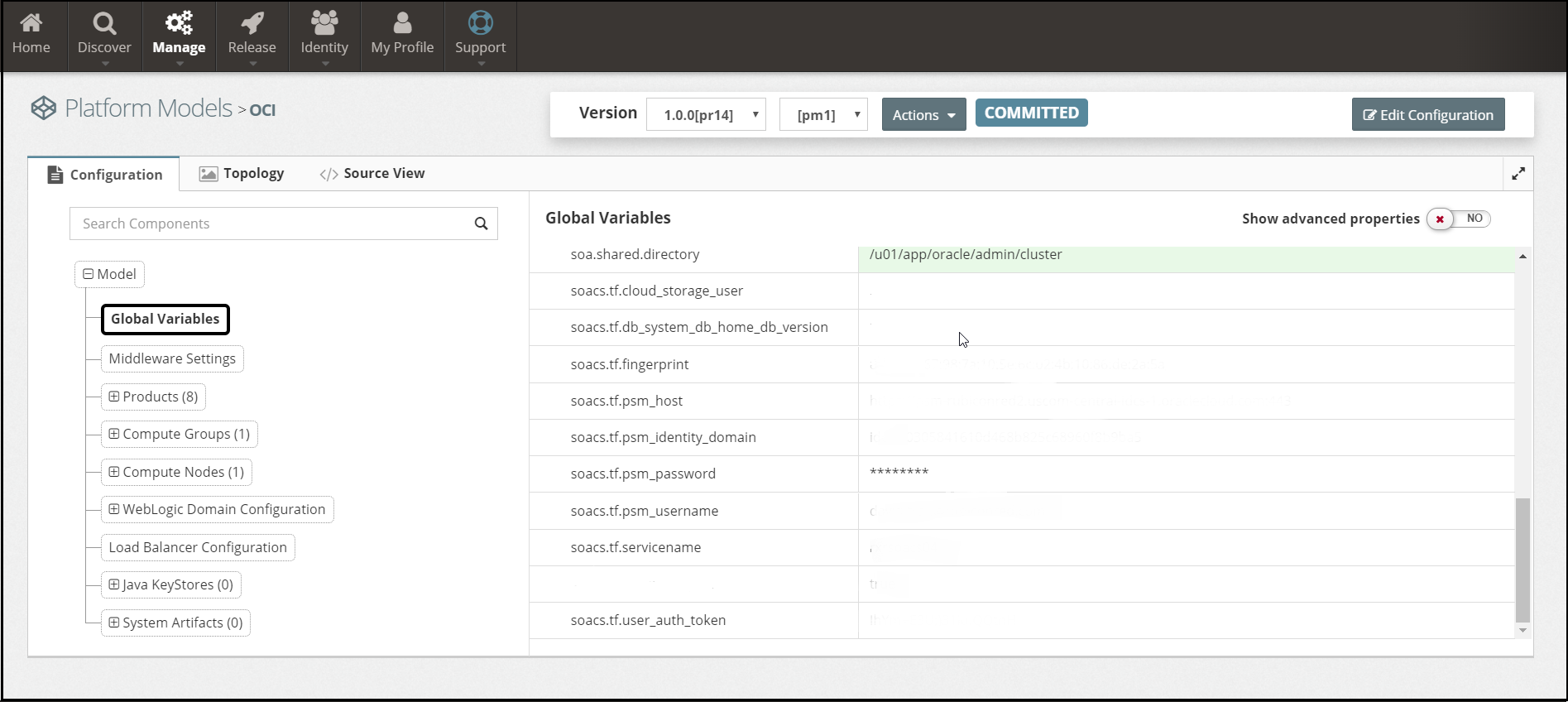Collapse the Model tree root node
This screenshot has height=702, width=1568.
coord(89,274)
